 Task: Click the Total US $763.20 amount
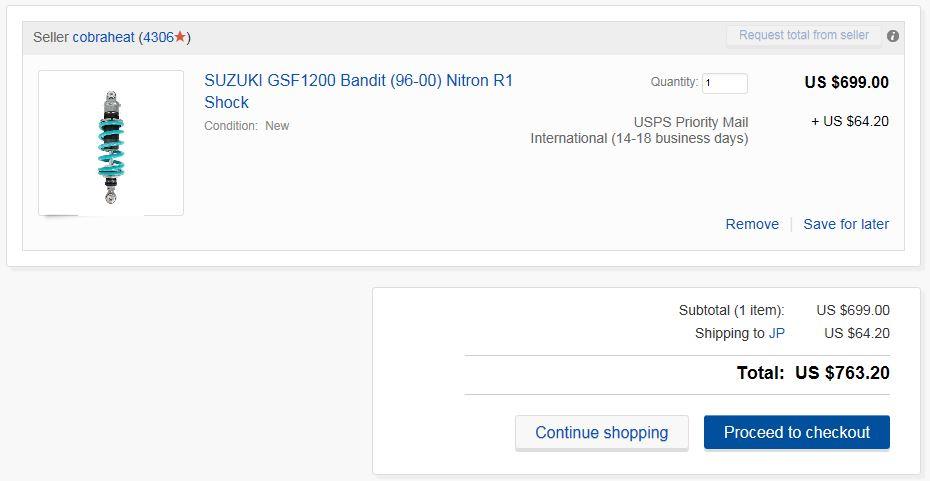tap(841, 373)
